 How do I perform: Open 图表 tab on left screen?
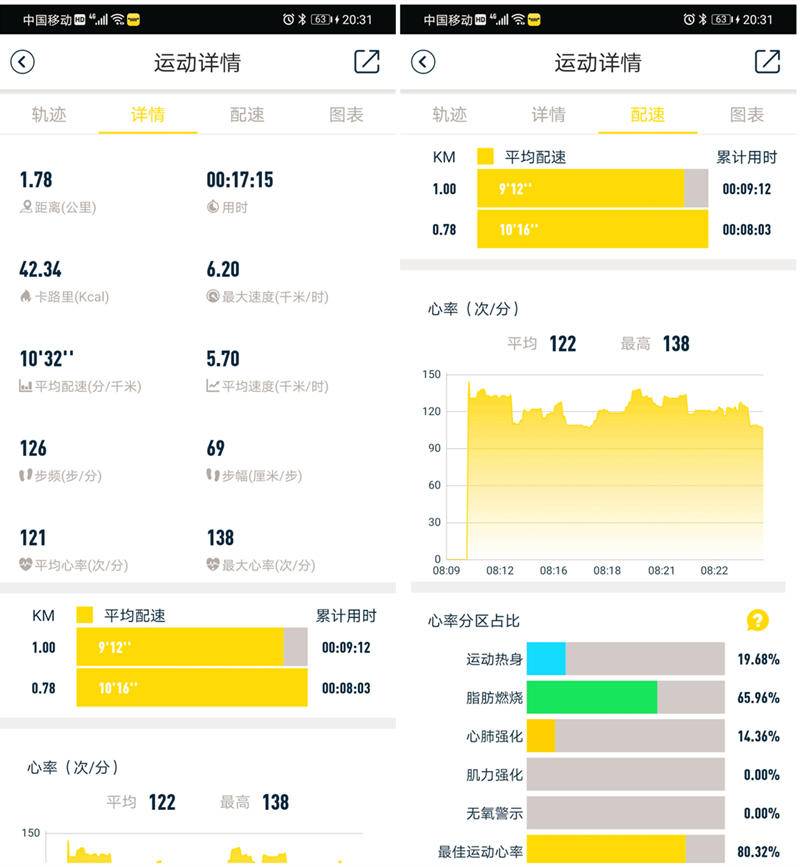(x=346, y=114)
